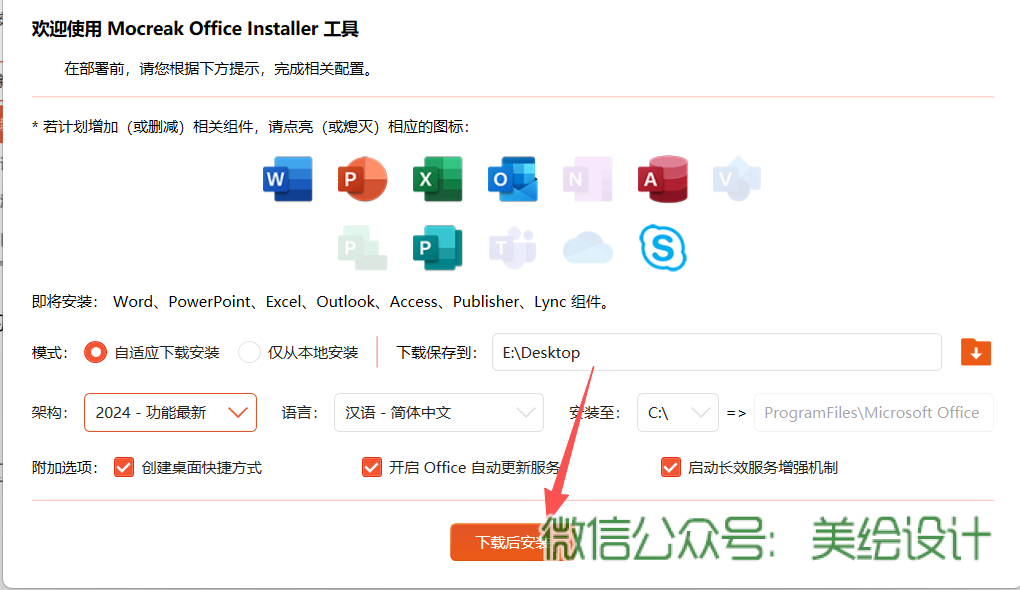This screenshot has height=590, width=1020.
Task: Toggle the Outlook component icon
Action: pyautogui.click(x=512, y=179)
